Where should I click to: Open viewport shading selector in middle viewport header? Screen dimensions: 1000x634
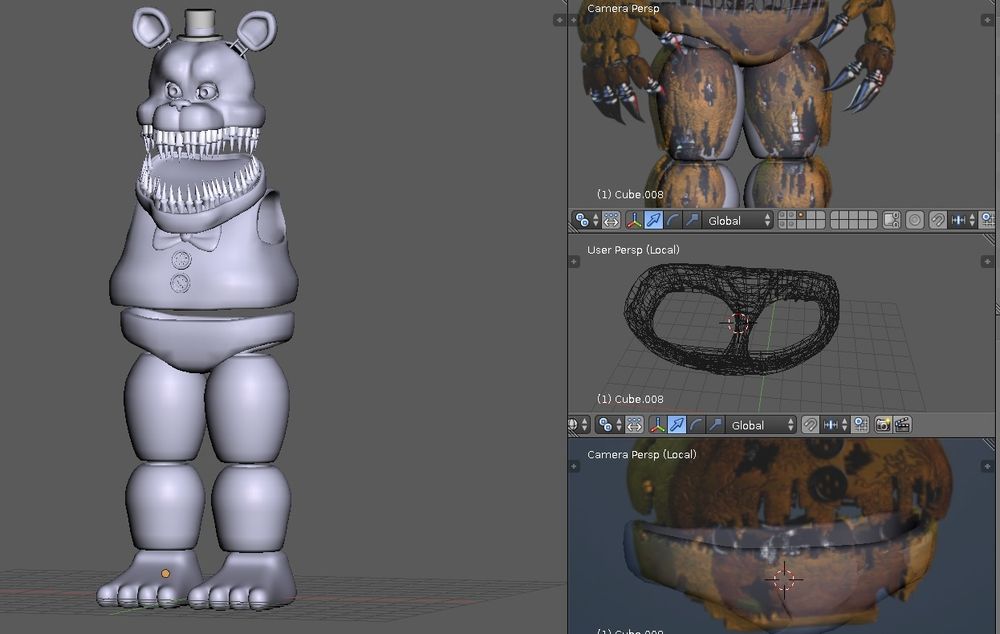click(578, 424)
